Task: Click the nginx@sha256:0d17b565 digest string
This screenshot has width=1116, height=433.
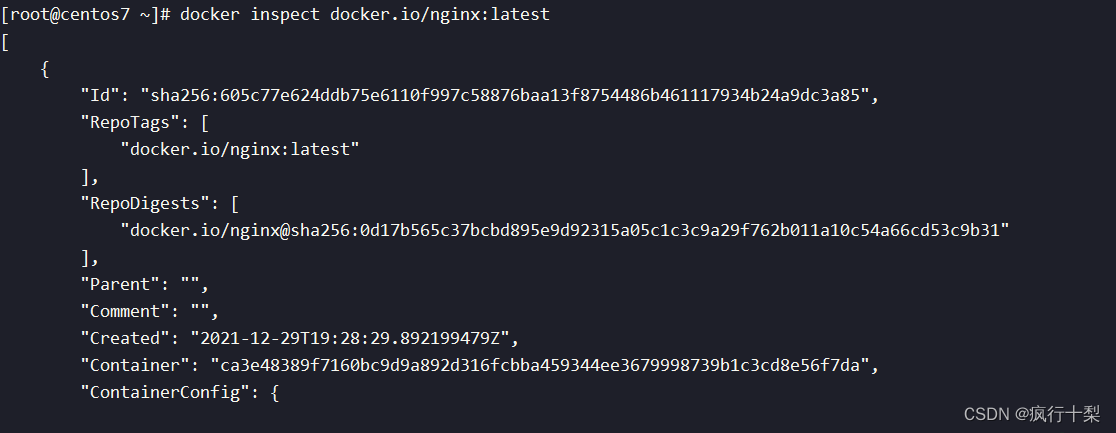Action: (x=565, y=230)
